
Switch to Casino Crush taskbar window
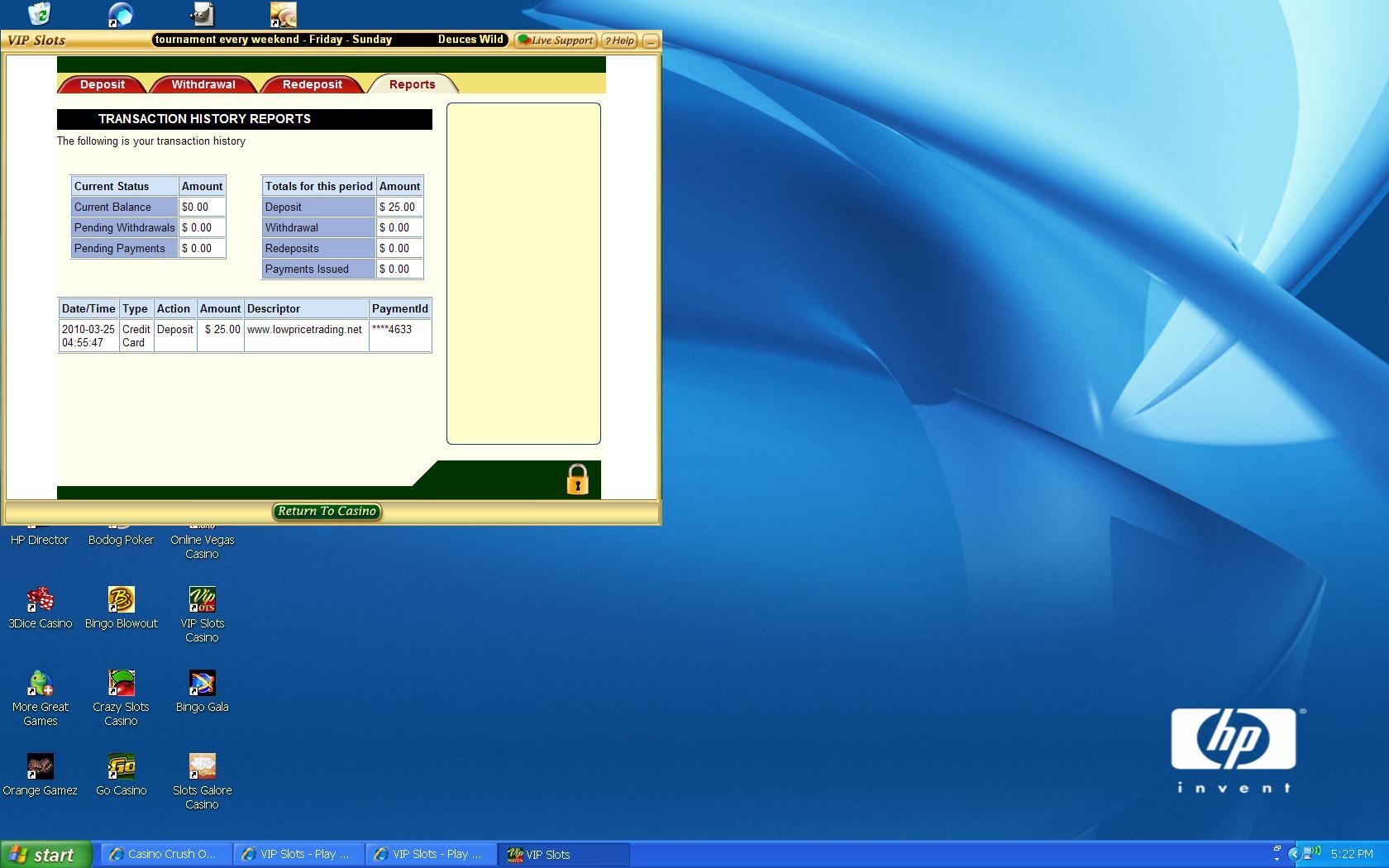(x=165, y=855)
